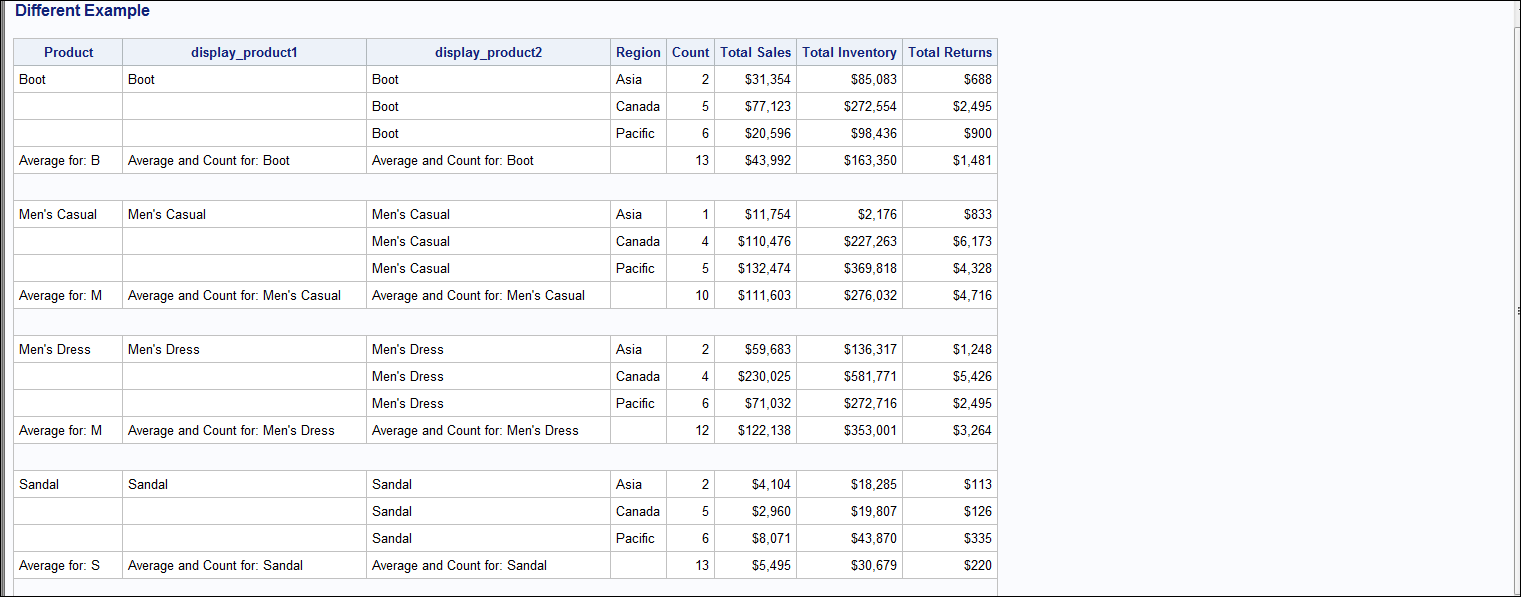1521x597 pixels.
Task: Select the Average for: B cell
Action: pos(60,161)
